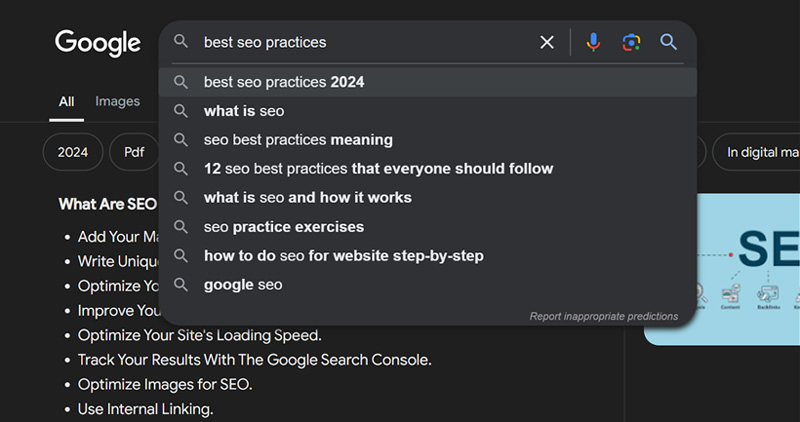The image size is (800, 422).
Task: Click the search icon beside "google seo" suggestion
Action: click(x=181, y=285)
